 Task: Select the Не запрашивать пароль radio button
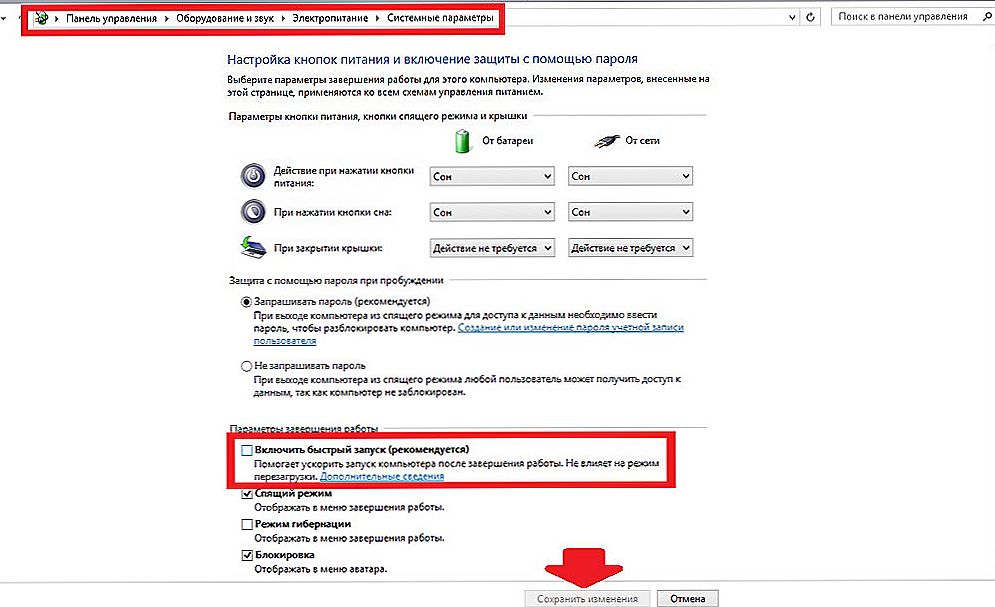(246, 366)
